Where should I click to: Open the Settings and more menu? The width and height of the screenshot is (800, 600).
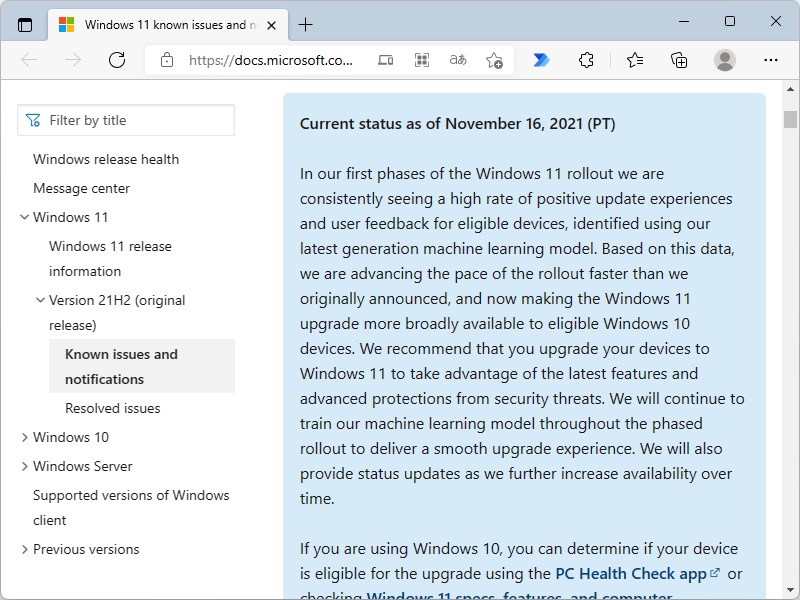(771, 60)
